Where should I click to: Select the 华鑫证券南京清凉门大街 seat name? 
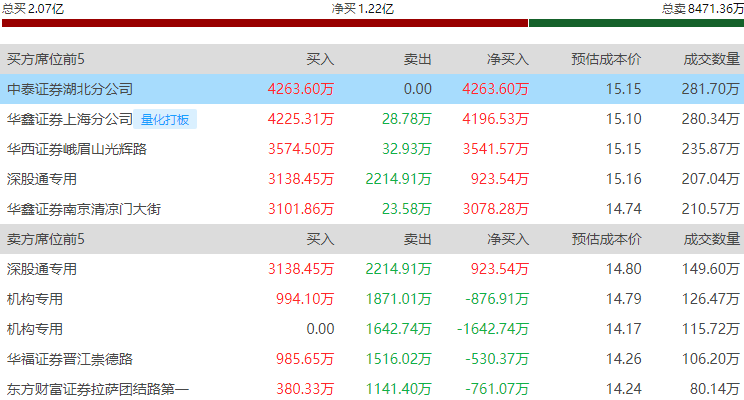[84, 209]
